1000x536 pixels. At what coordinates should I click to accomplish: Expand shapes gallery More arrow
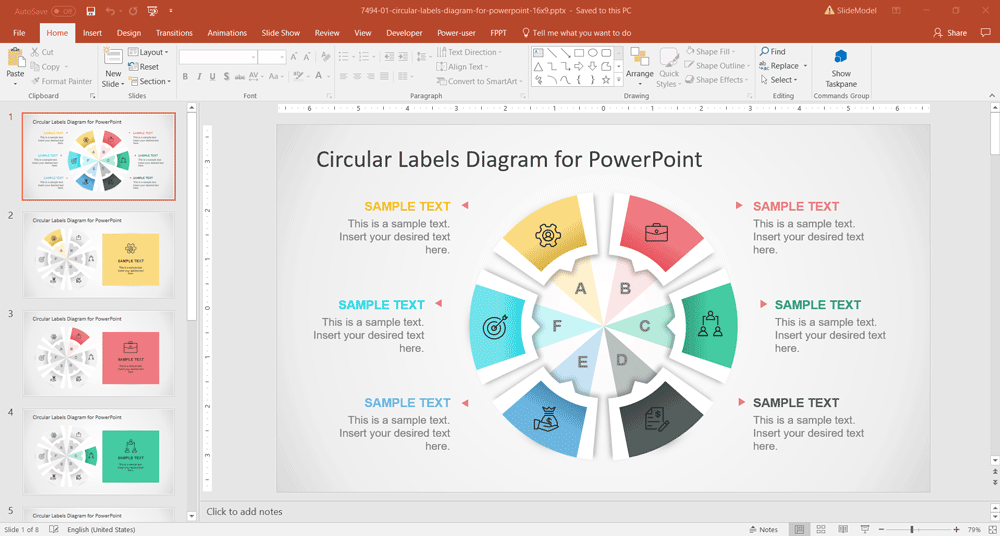pyautogui.click(x=618, y=80)
